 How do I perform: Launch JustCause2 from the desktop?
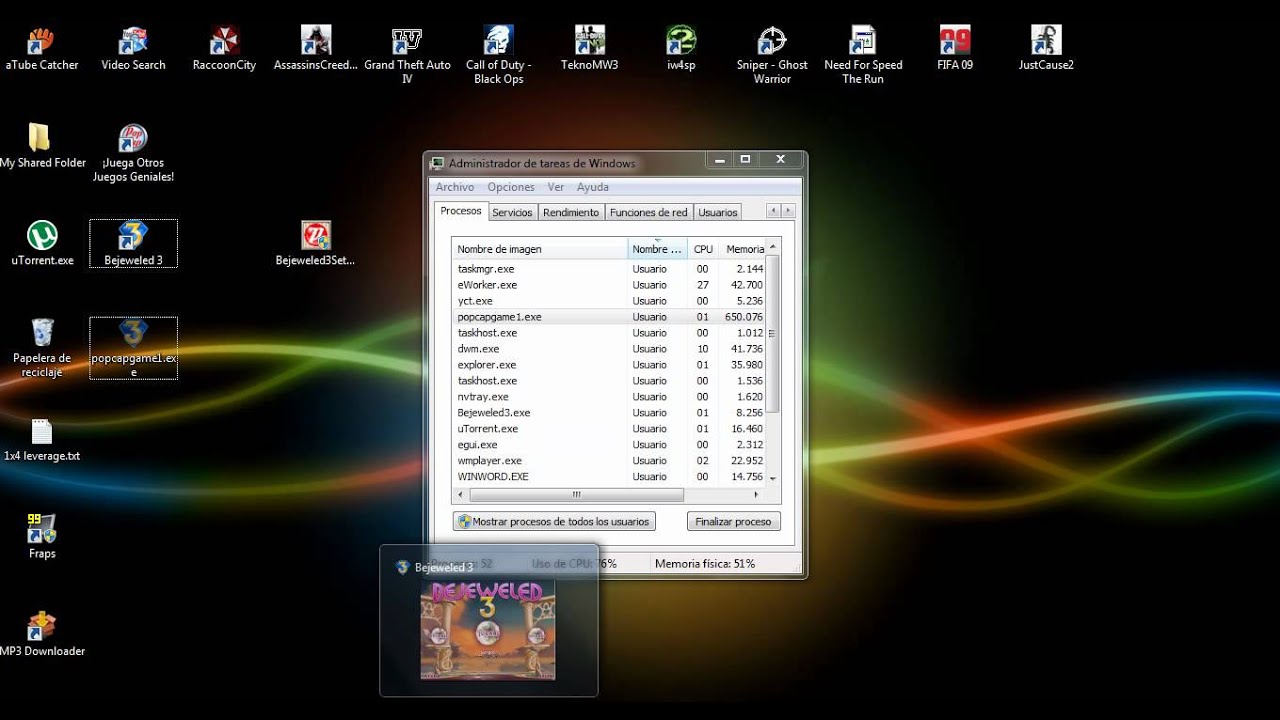coord(1045,40)
